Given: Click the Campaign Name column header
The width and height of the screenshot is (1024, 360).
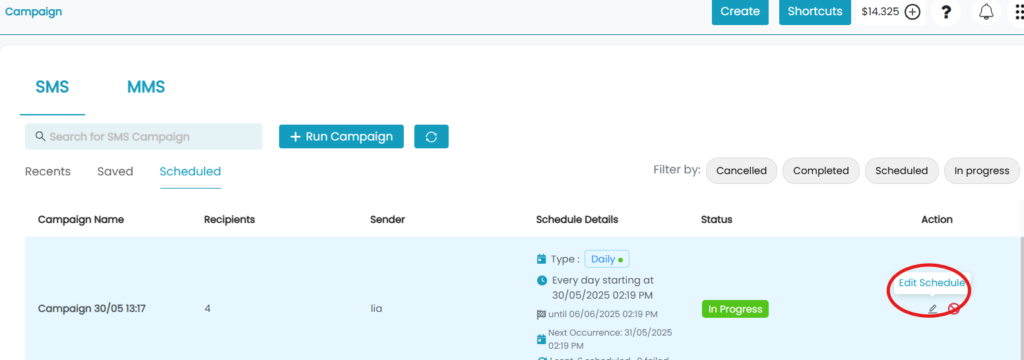Looking at the screenshot, I should coord(80,220).
